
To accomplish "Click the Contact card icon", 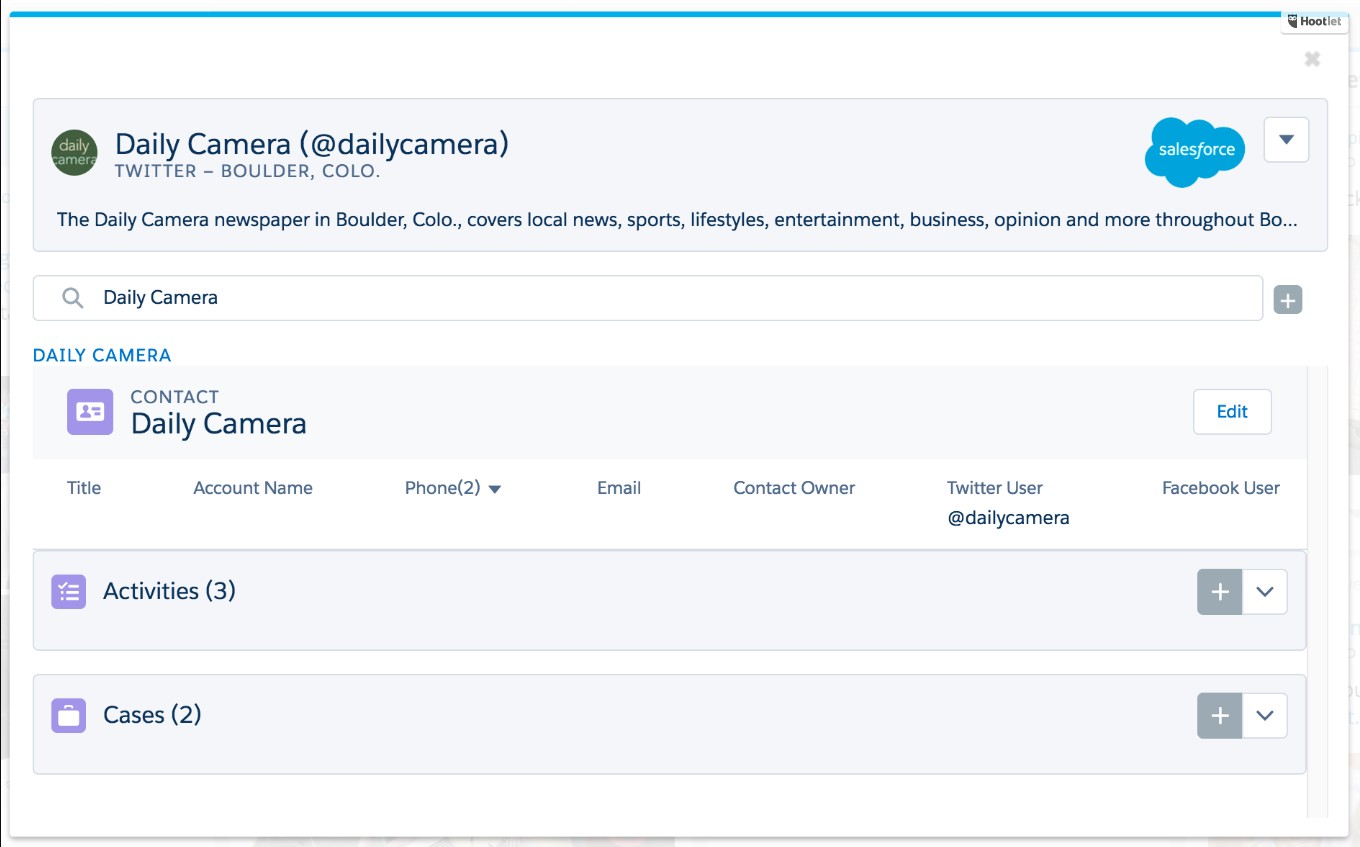I will (90, 412).
